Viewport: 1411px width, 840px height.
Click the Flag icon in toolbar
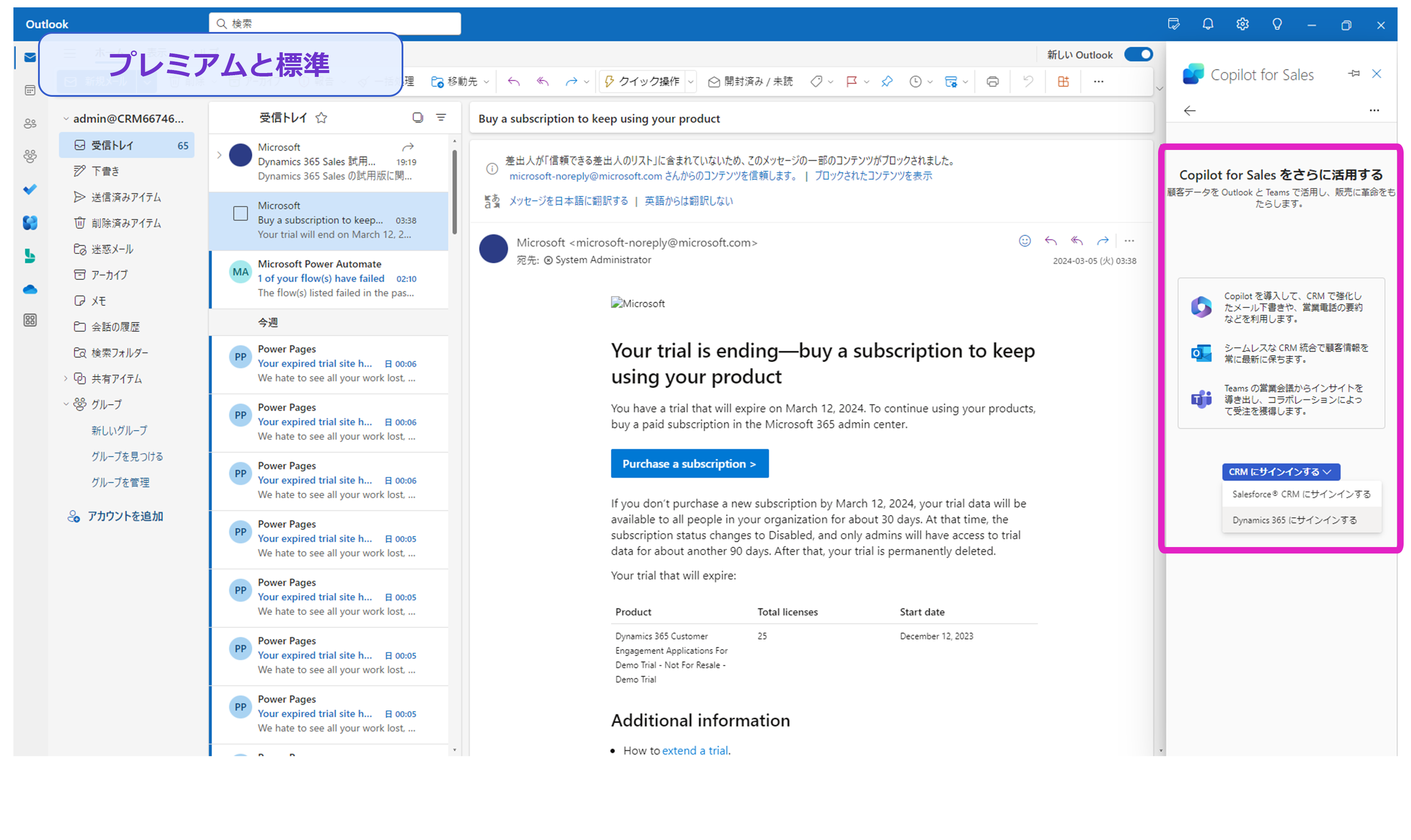click(x=851, y=82)
